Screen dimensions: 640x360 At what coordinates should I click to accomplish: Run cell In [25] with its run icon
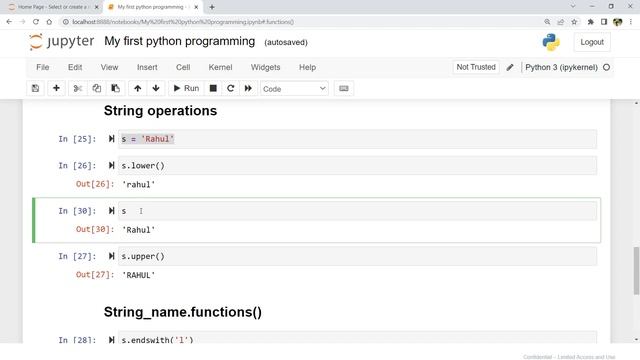coord(111,139)
